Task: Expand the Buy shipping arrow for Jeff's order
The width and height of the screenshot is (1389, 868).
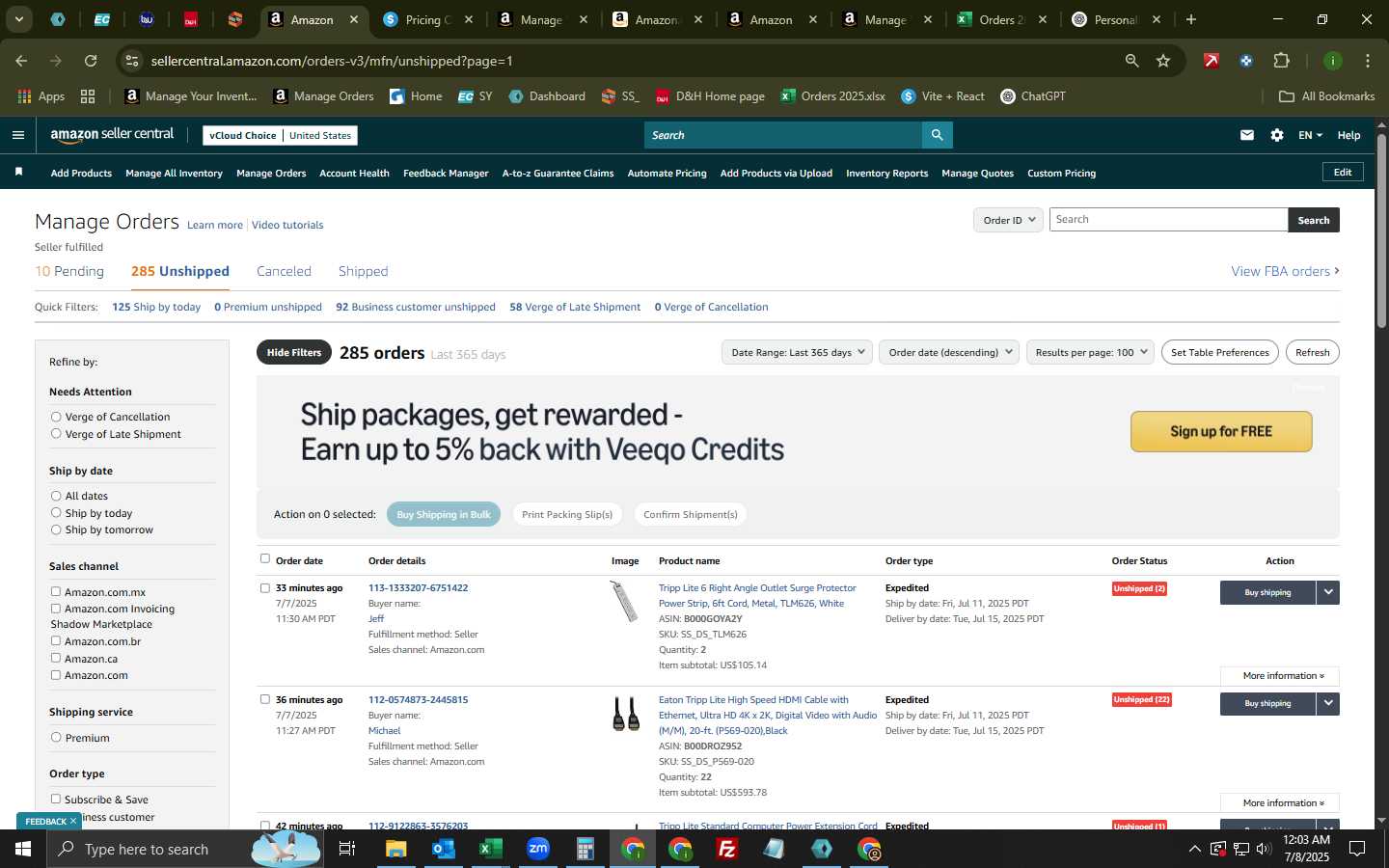Action: point(1328,592)
